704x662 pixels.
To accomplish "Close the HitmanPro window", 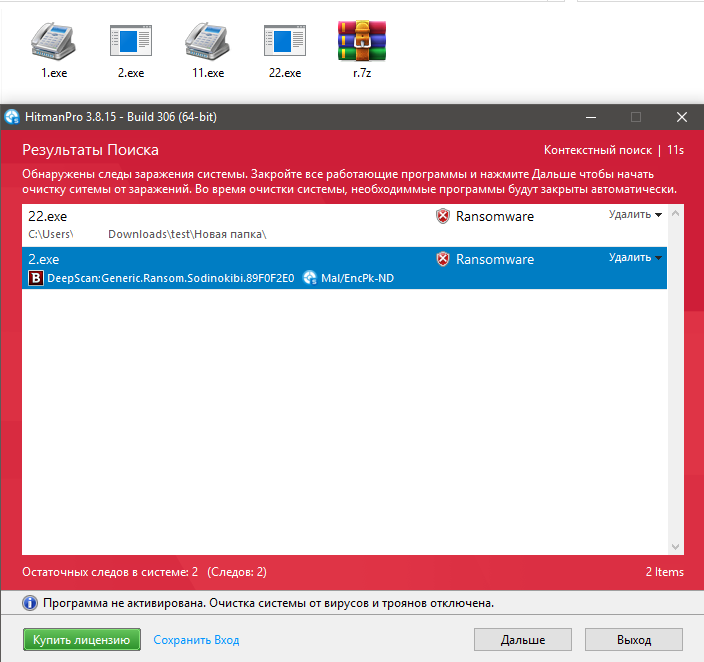I will coord(682,117).
